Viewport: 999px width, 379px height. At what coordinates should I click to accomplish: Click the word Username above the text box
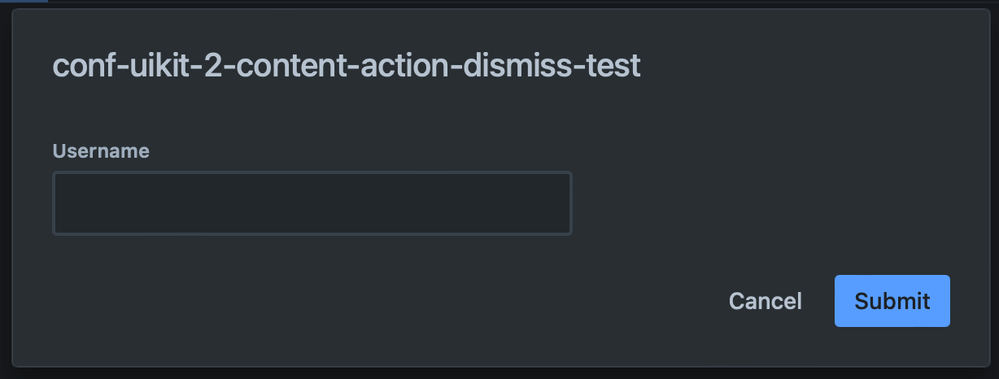pos(101,151)
